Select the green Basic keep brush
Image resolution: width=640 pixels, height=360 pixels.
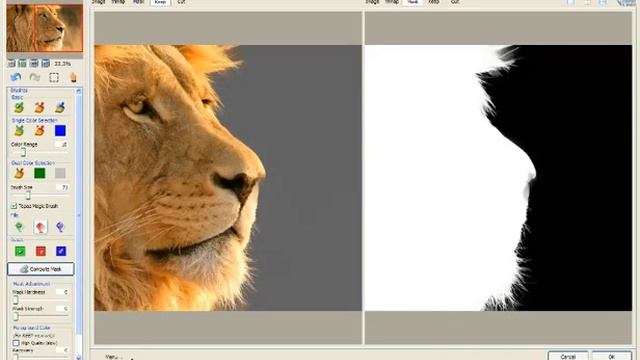click(19, 107)
